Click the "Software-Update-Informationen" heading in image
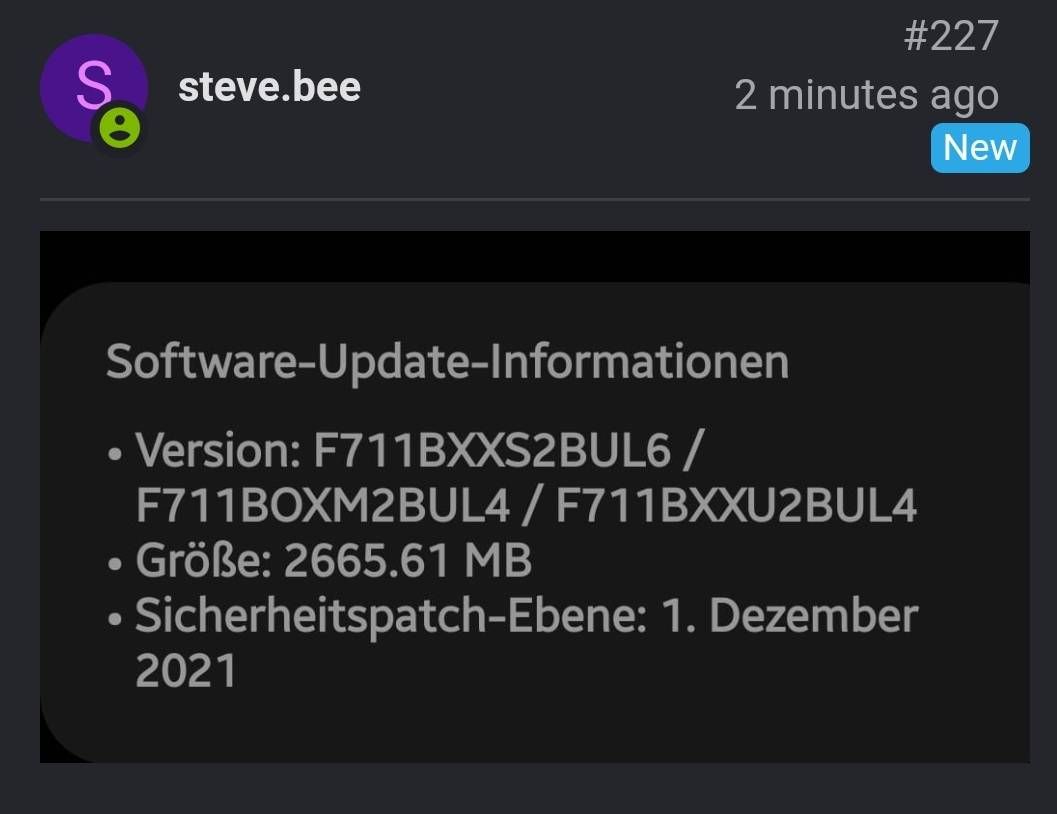Viewport: 1057px width, 814px height. coord(448,362)
